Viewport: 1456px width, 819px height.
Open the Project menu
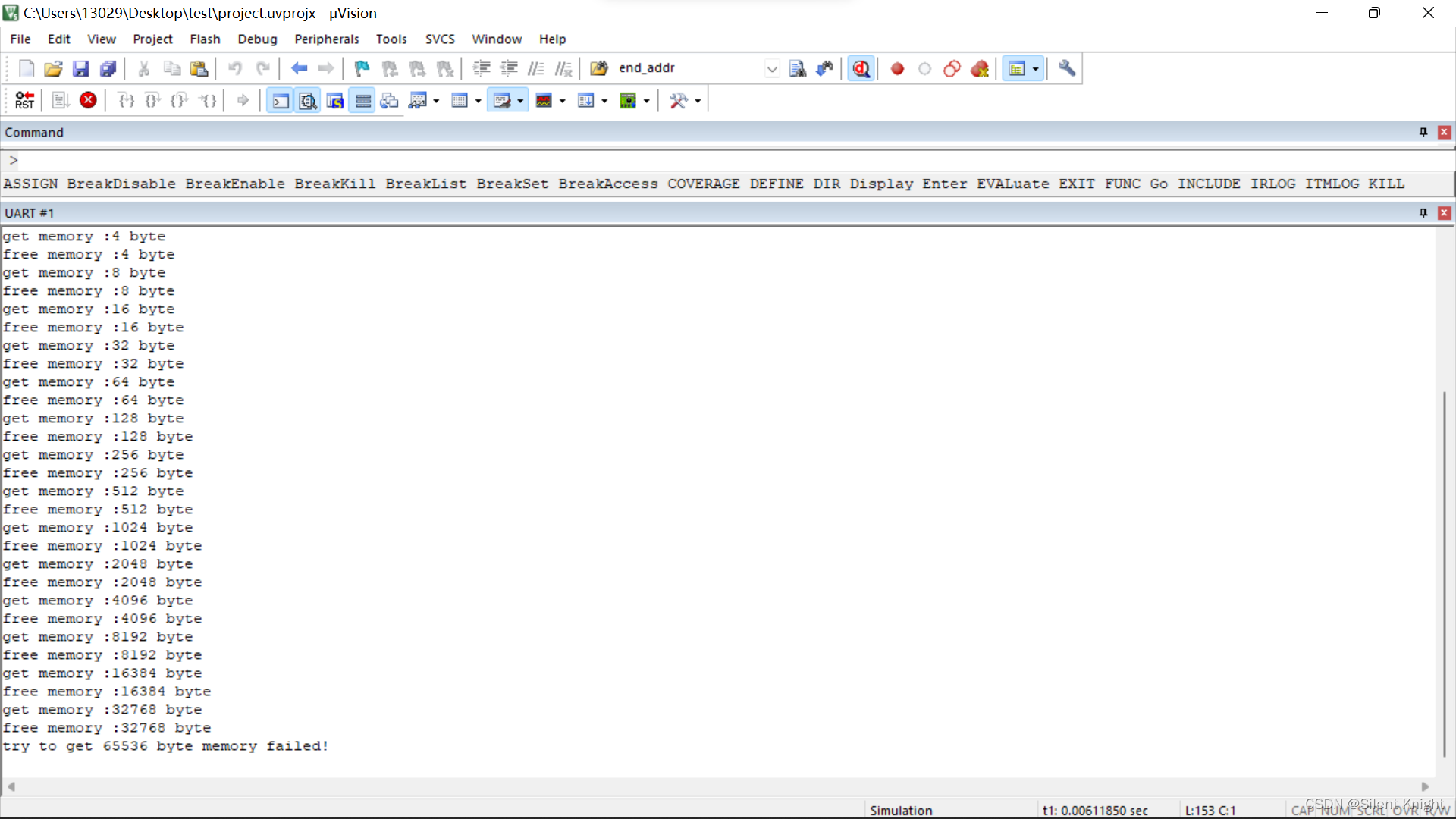coord(152,39)
